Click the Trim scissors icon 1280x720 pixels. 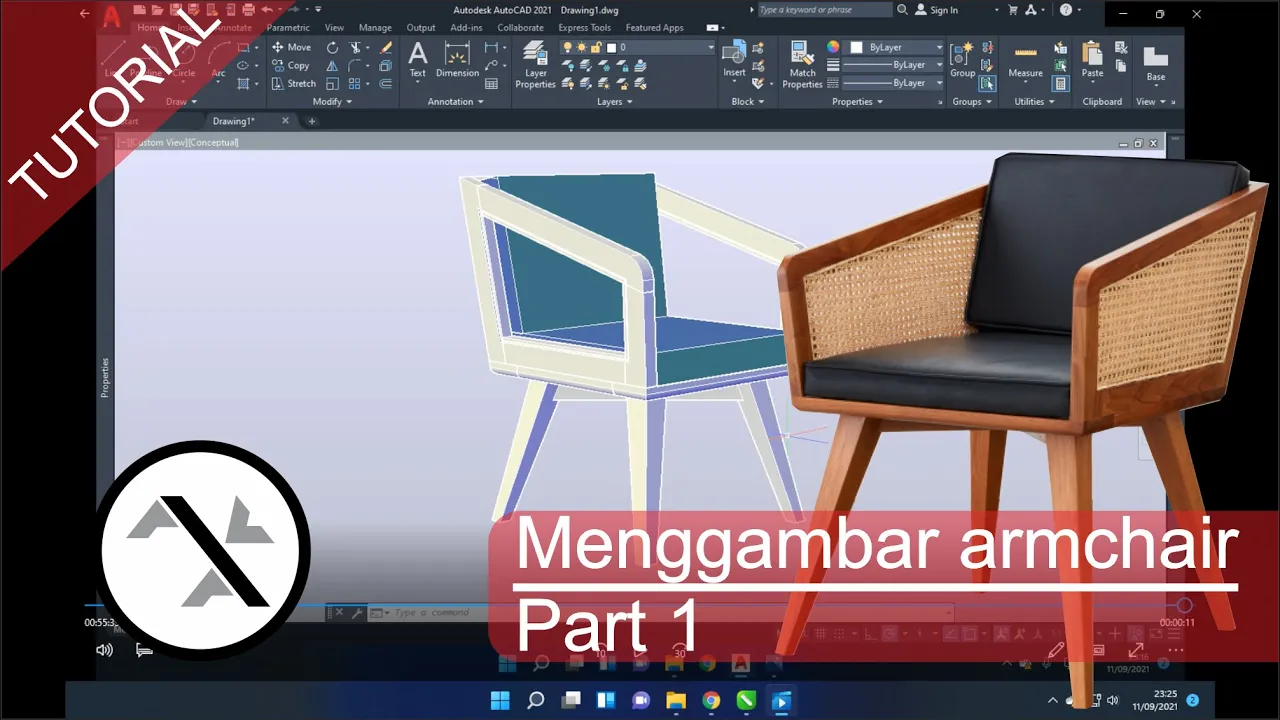[355, 47]
